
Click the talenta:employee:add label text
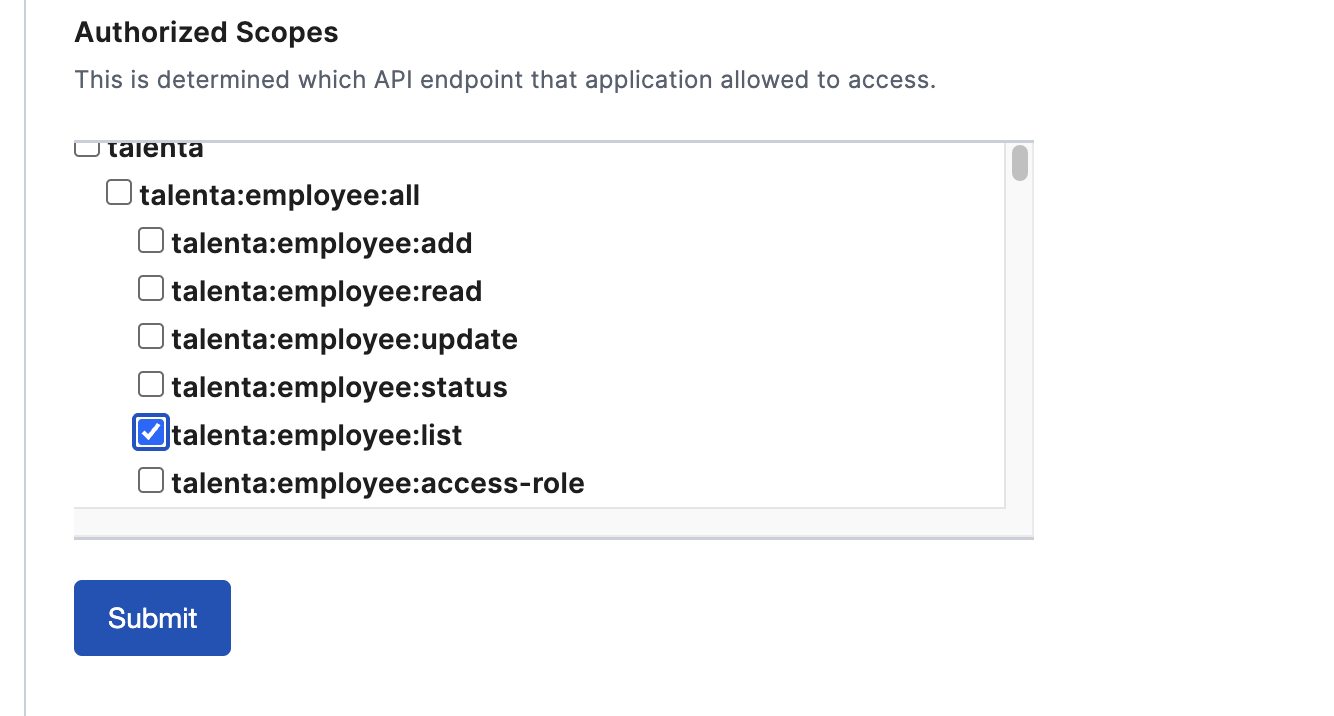tap(321, 243)
